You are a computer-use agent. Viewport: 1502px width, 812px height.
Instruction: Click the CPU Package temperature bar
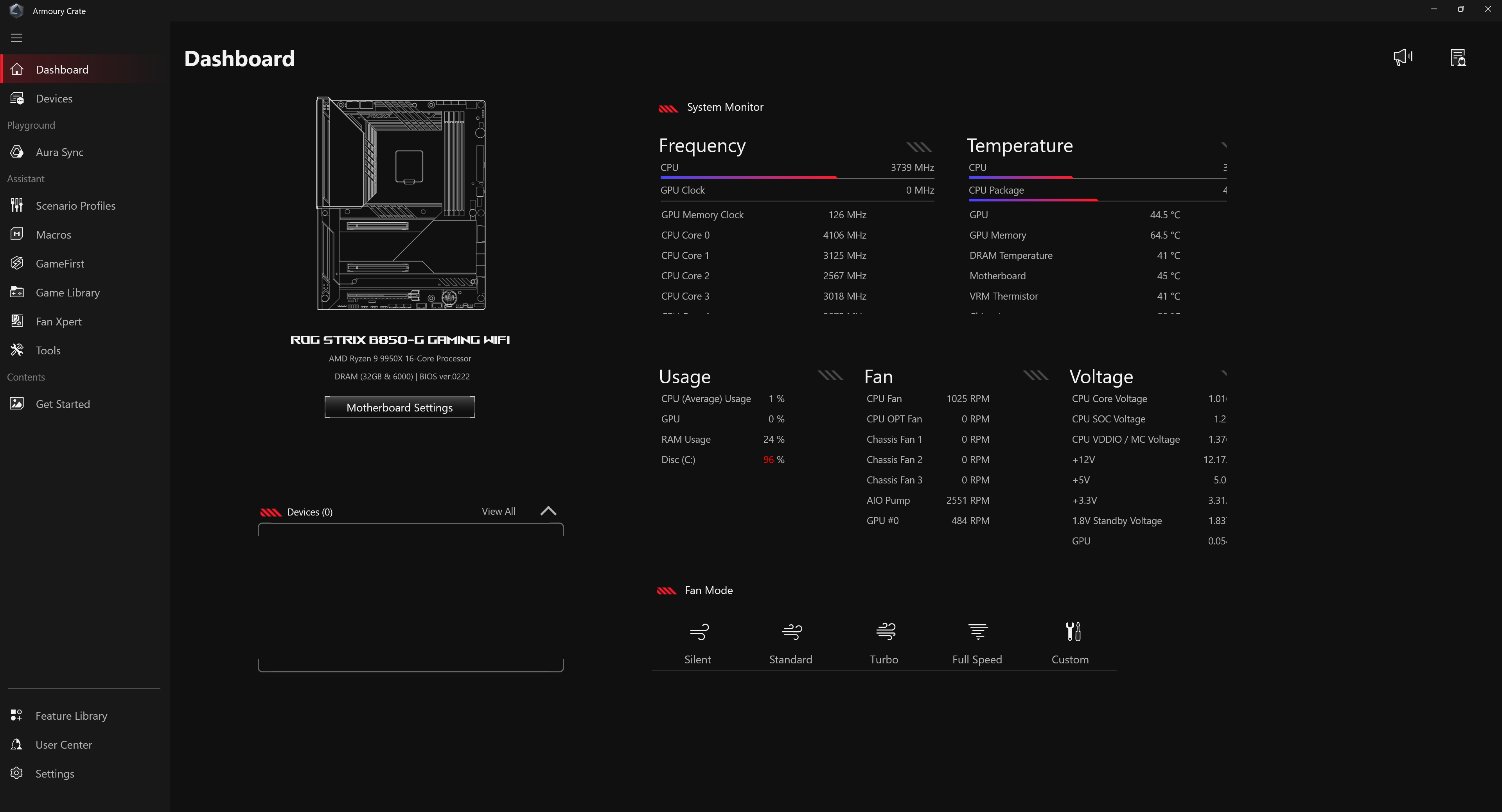coord(1097,200)
